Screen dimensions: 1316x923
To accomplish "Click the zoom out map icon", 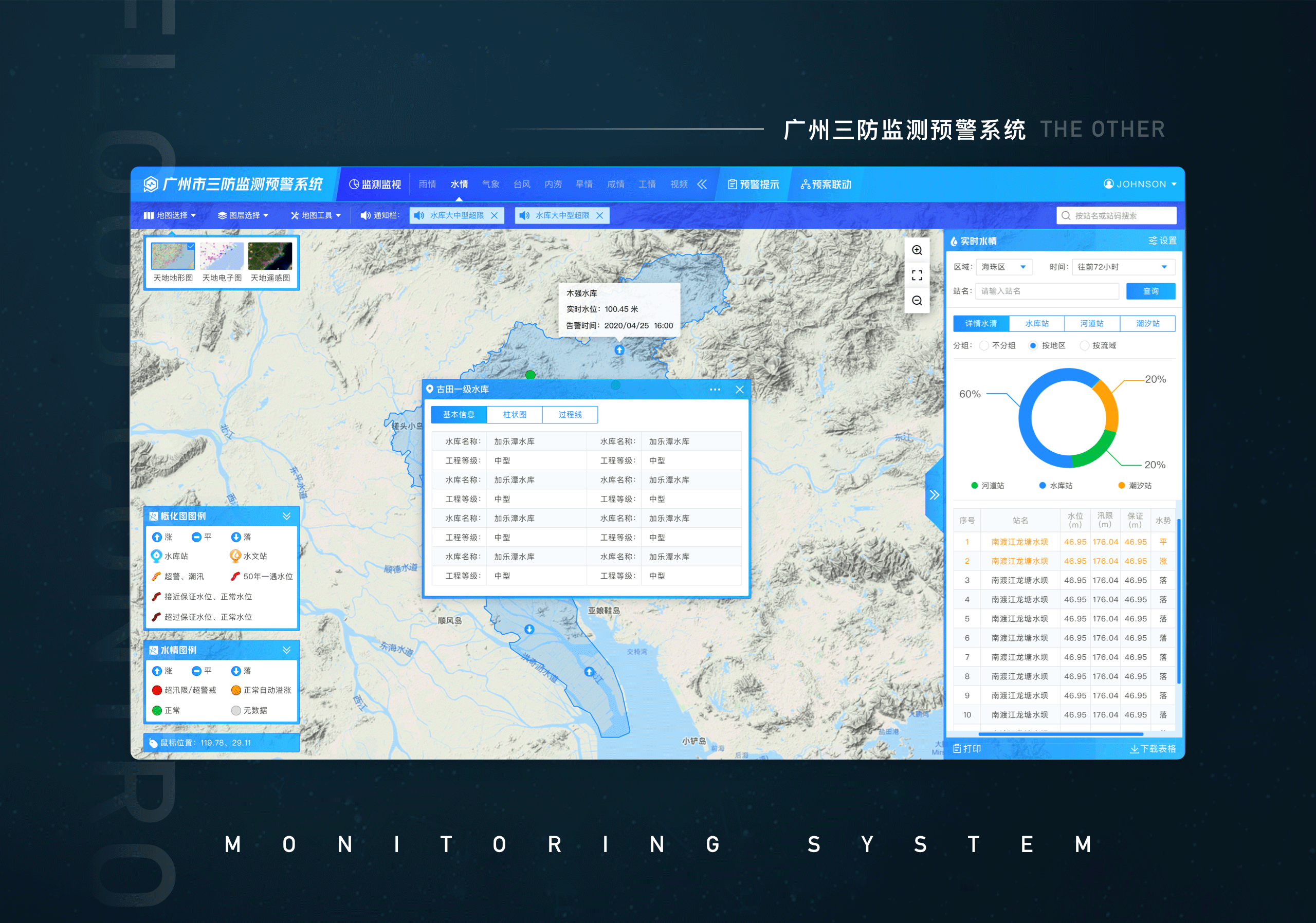I will pos(917,301).
